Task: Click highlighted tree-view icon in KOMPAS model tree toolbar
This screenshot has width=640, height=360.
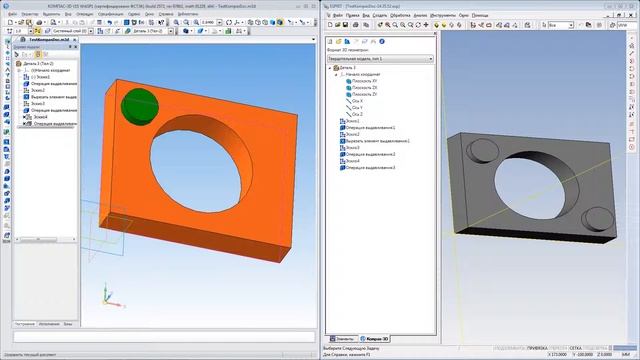Action: (38, 54)
